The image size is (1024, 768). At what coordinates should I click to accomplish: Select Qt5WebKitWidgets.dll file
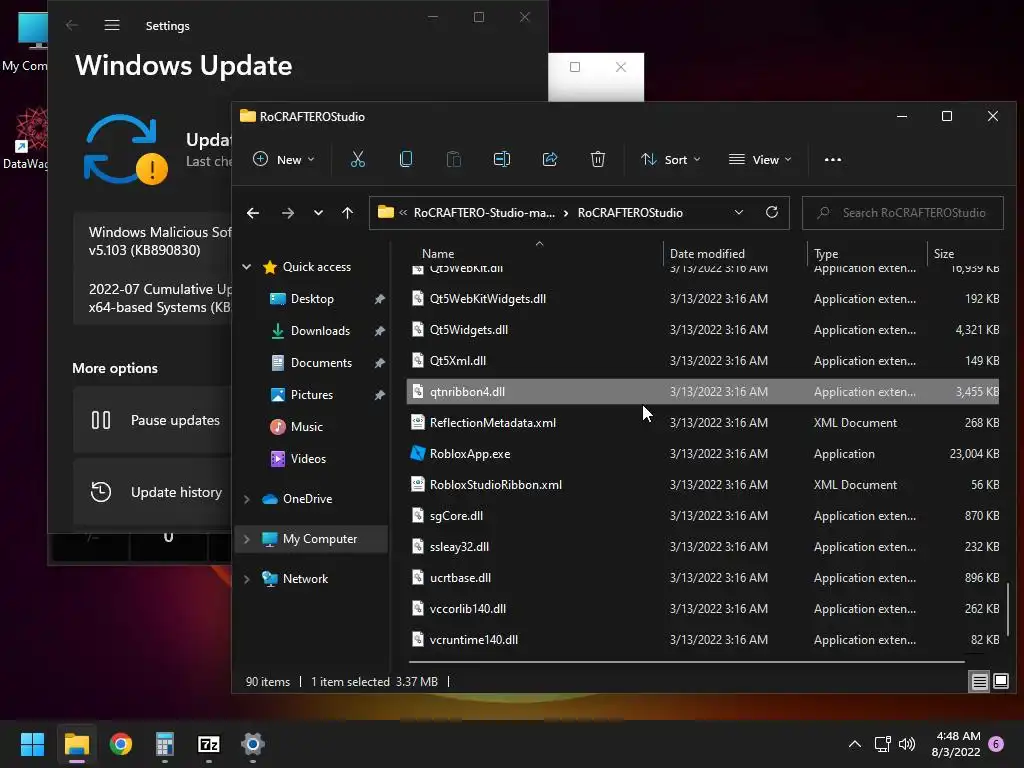click(x=703, y=298)
